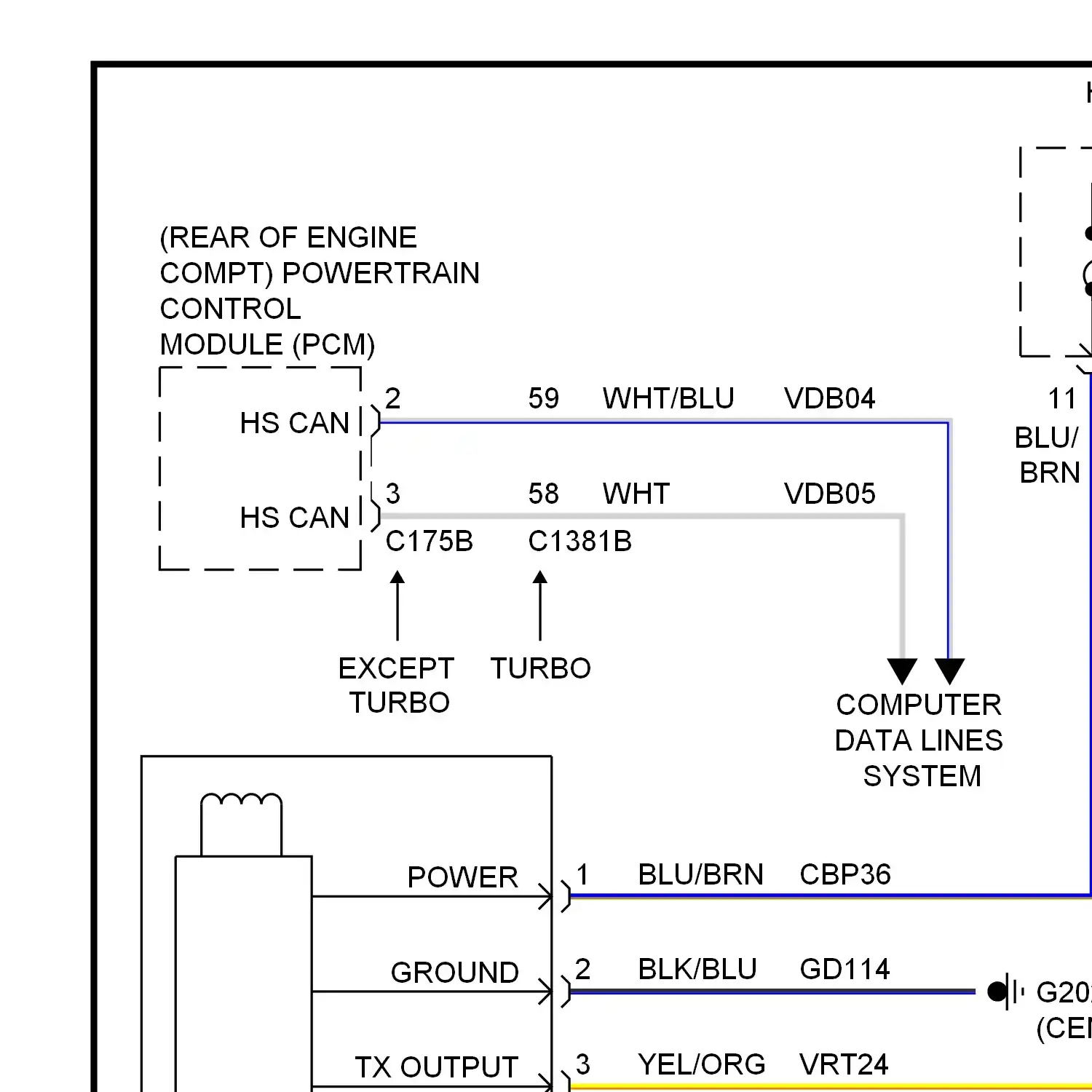Click the POWERTRAIN CONTROL MODULE (PCM) title text
The image size is (1092, 1092).
click(320, 291)
